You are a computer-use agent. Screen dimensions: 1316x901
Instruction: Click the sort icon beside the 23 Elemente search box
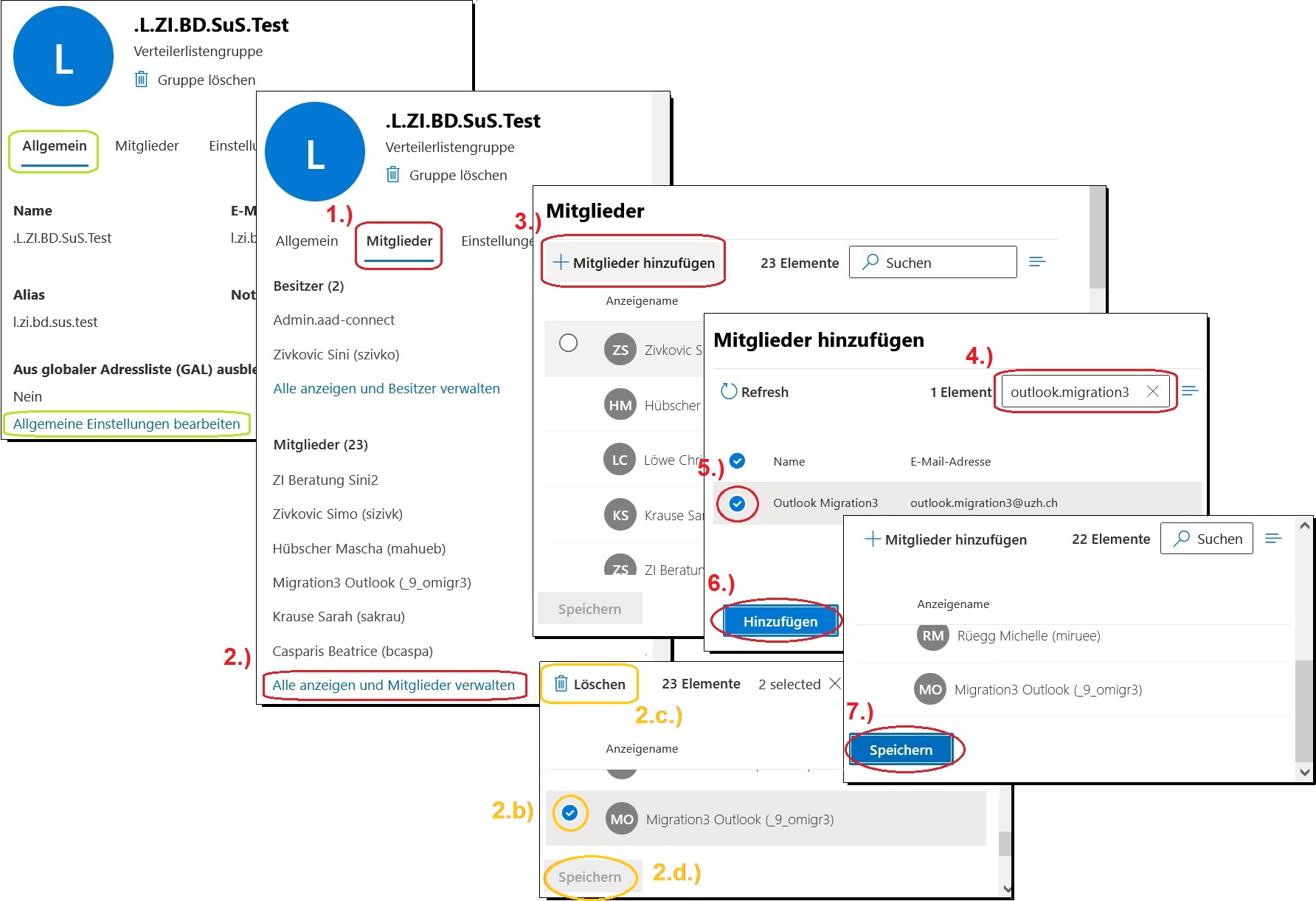point(1038,261)
